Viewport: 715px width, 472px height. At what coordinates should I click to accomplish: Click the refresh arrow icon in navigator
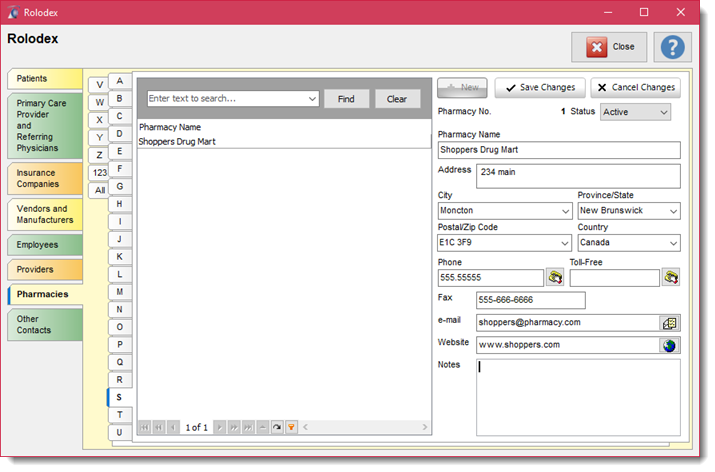pyautogui.click(x=276, y=428)
